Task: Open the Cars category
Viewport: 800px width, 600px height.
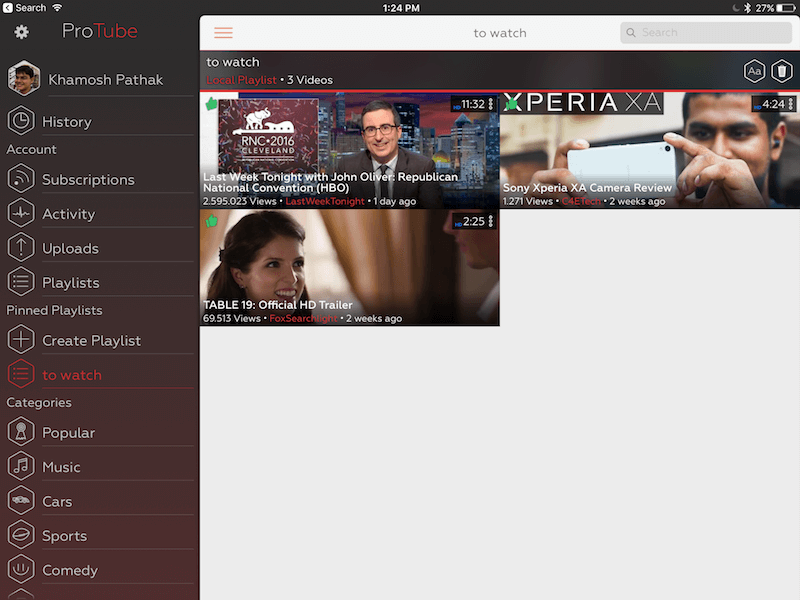Action: pos(56,502)
